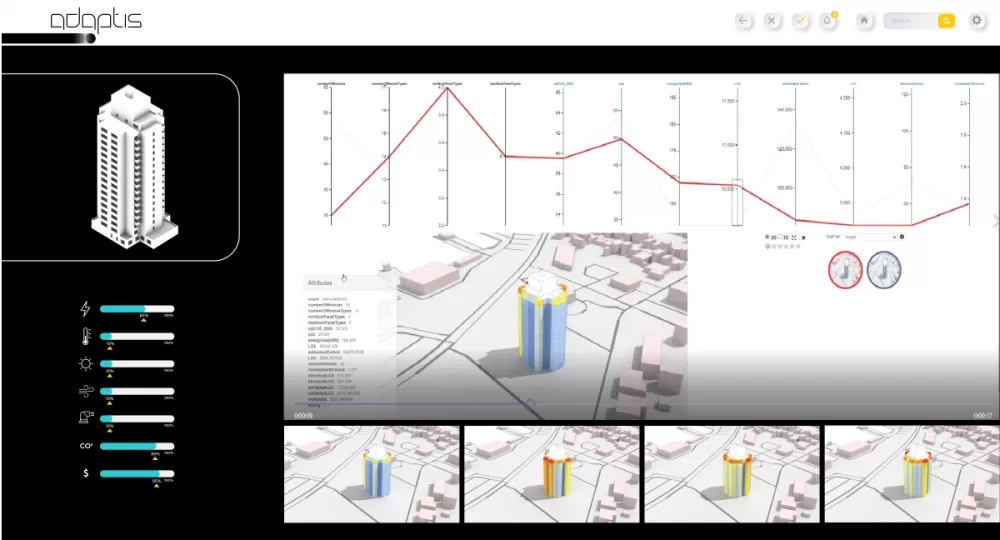Go to home via house icon
1000x540 pixels.
[x=864, y=20]
